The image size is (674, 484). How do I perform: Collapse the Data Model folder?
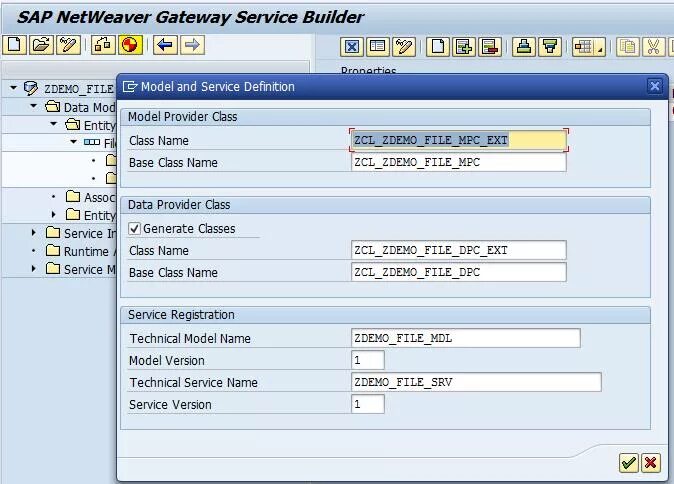click(34, 106)
